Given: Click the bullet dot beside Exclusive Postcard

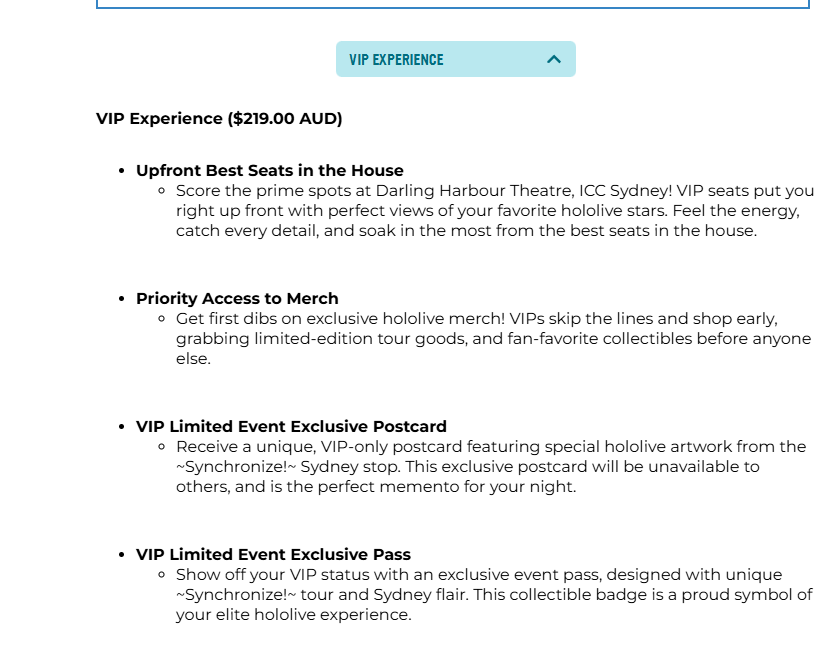Looking at the screenshot, I should point(122,427).
